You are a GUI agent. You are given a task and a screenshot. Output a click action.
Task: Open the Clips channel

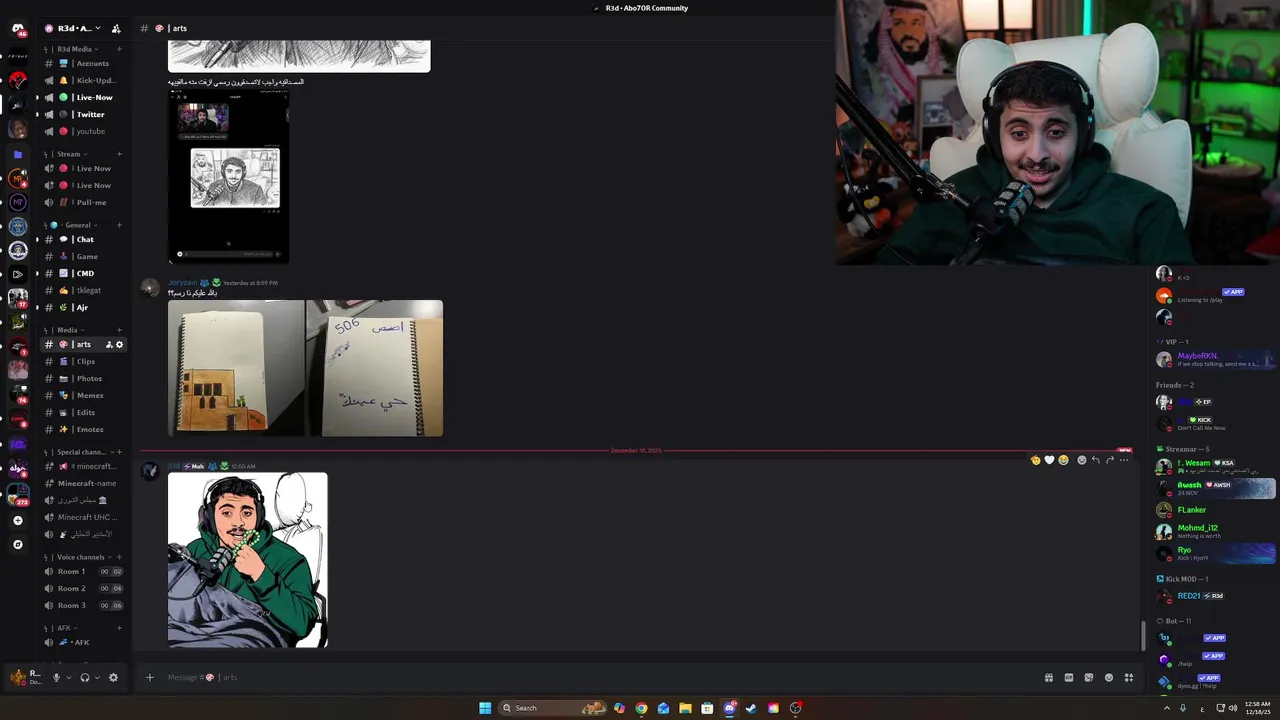(84, 361)
